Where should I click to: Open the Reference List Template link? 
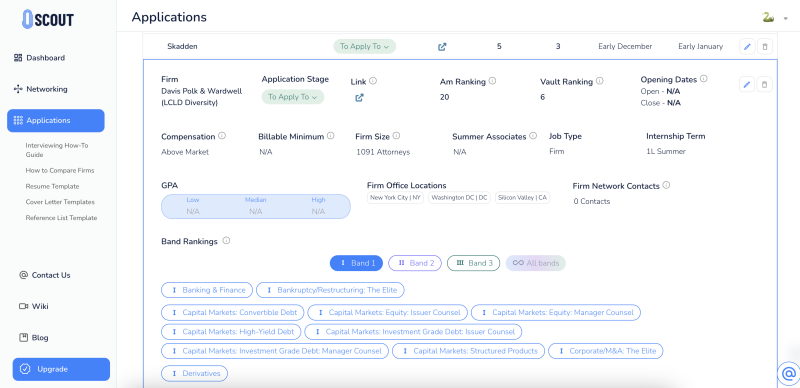61,218
